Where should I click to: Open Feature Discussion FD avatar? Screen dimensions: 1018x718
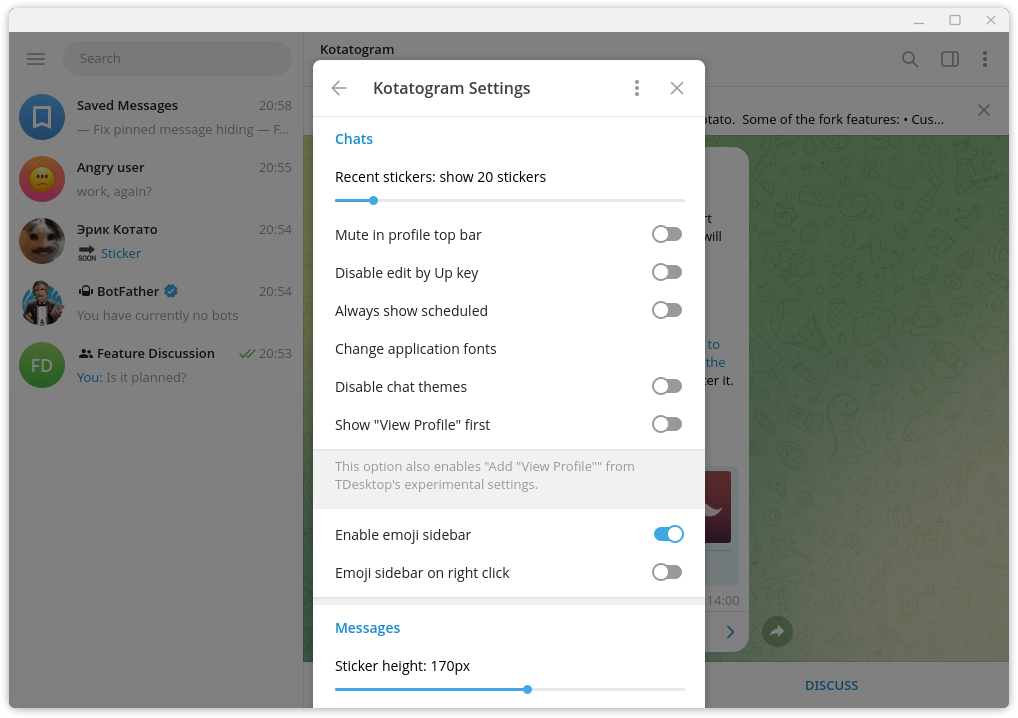coord(42,365)
